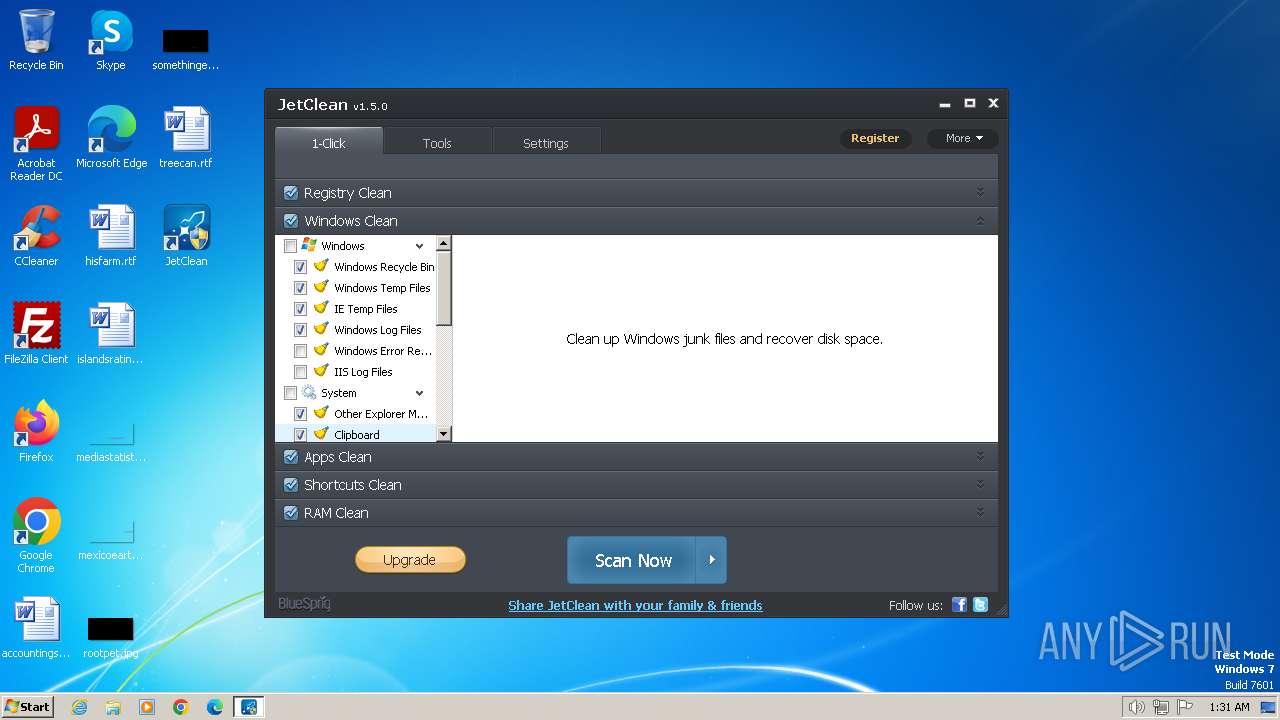Uncheck Other Explorer MRU checkbox
The height and width of the screenshot is (720, 1280).
click(300, 414)
